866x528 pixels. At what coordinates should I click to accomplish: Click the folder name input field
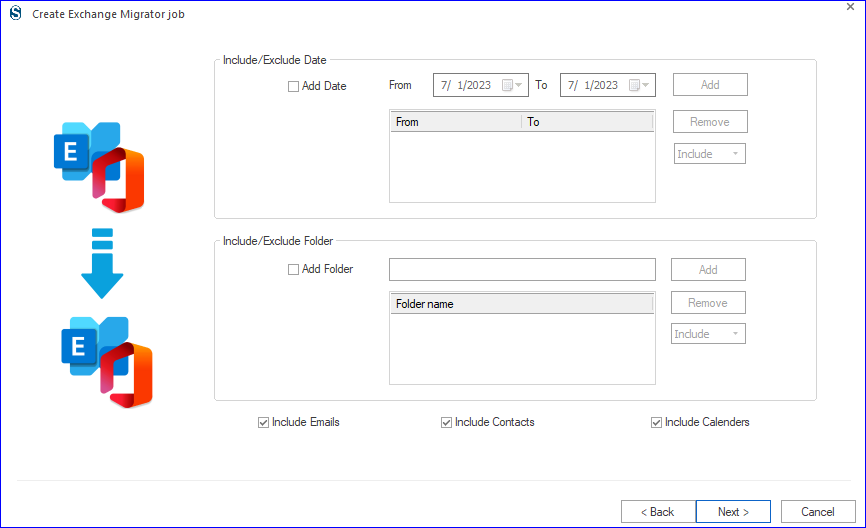click(x=522, y=270)
